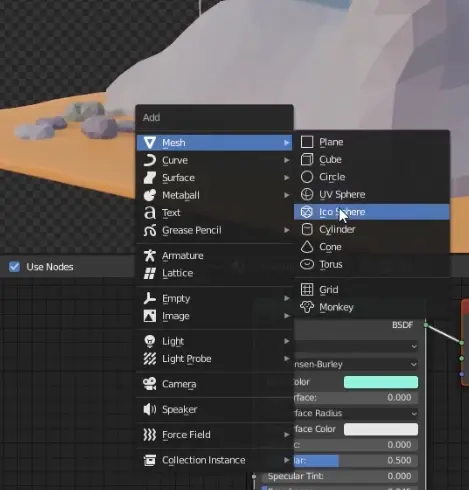Click the teal Base Color swatch

(381, 382)
